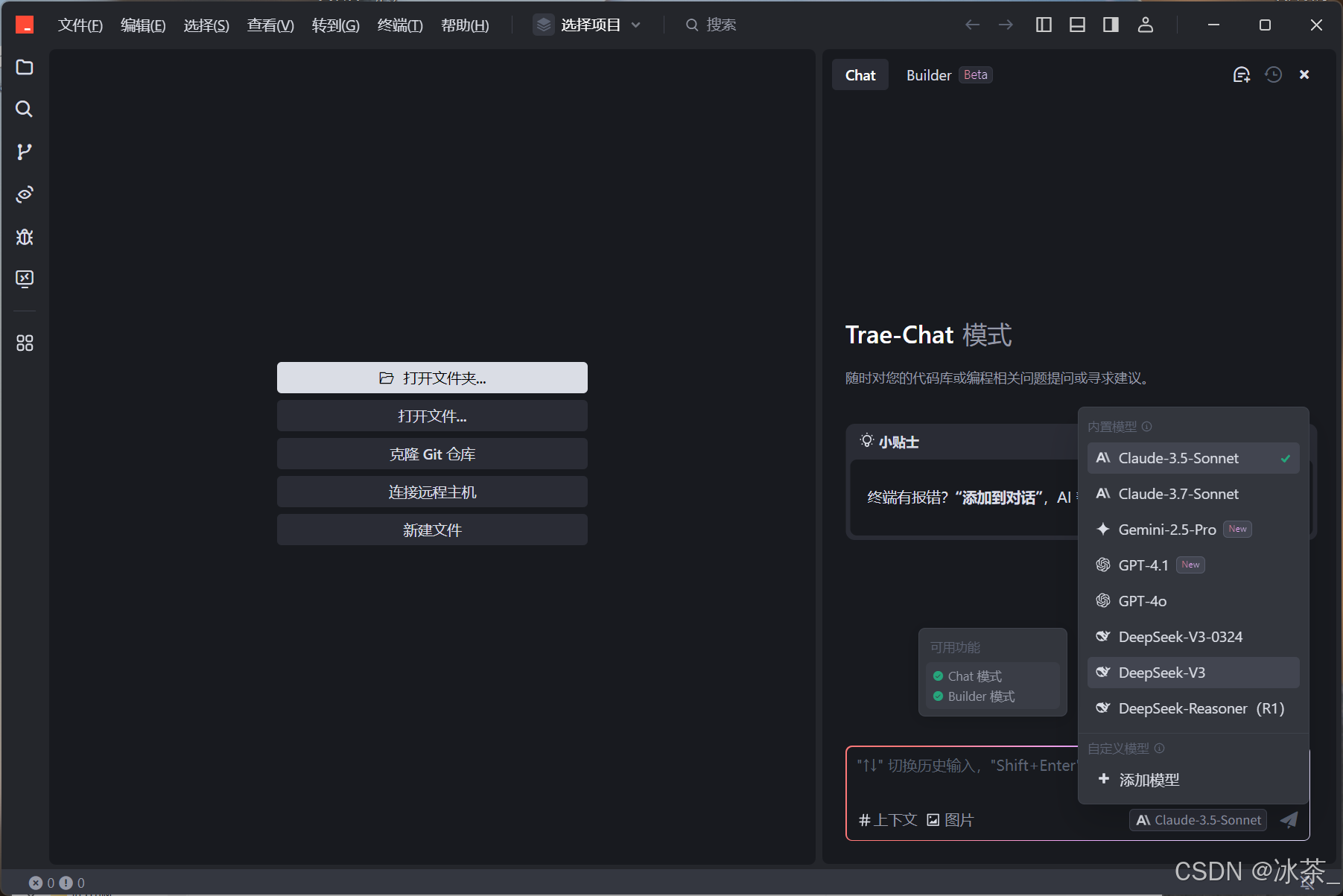Click the #上下文 context button
This screenshot has height=896, width=1343.
887,820
